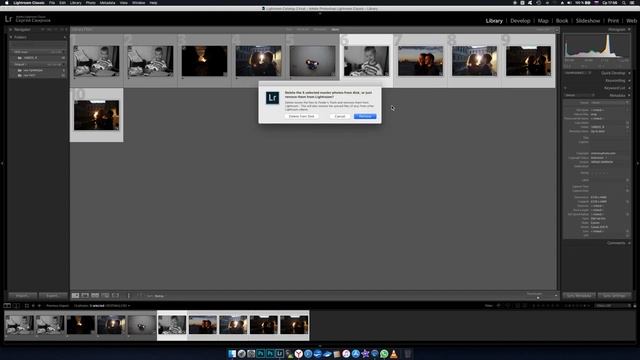Click main window display icon in filmstrip bar
Viewport: 640px width, 360px height.
(7, 306)
